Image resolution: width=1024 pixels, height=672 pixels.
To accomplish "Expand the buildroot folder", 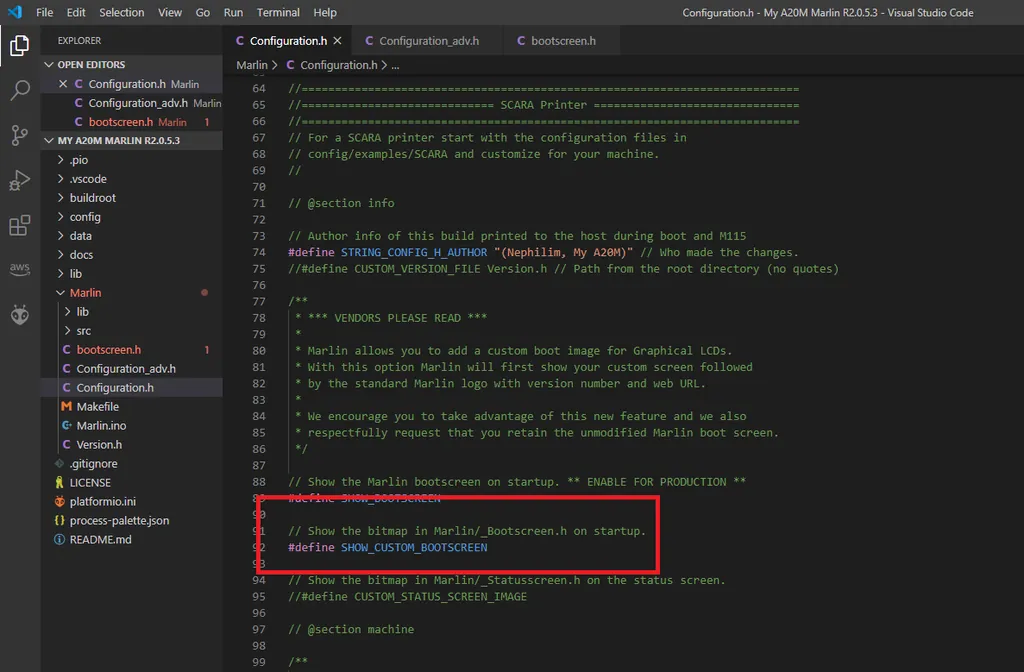I will (x=132, y=198).
